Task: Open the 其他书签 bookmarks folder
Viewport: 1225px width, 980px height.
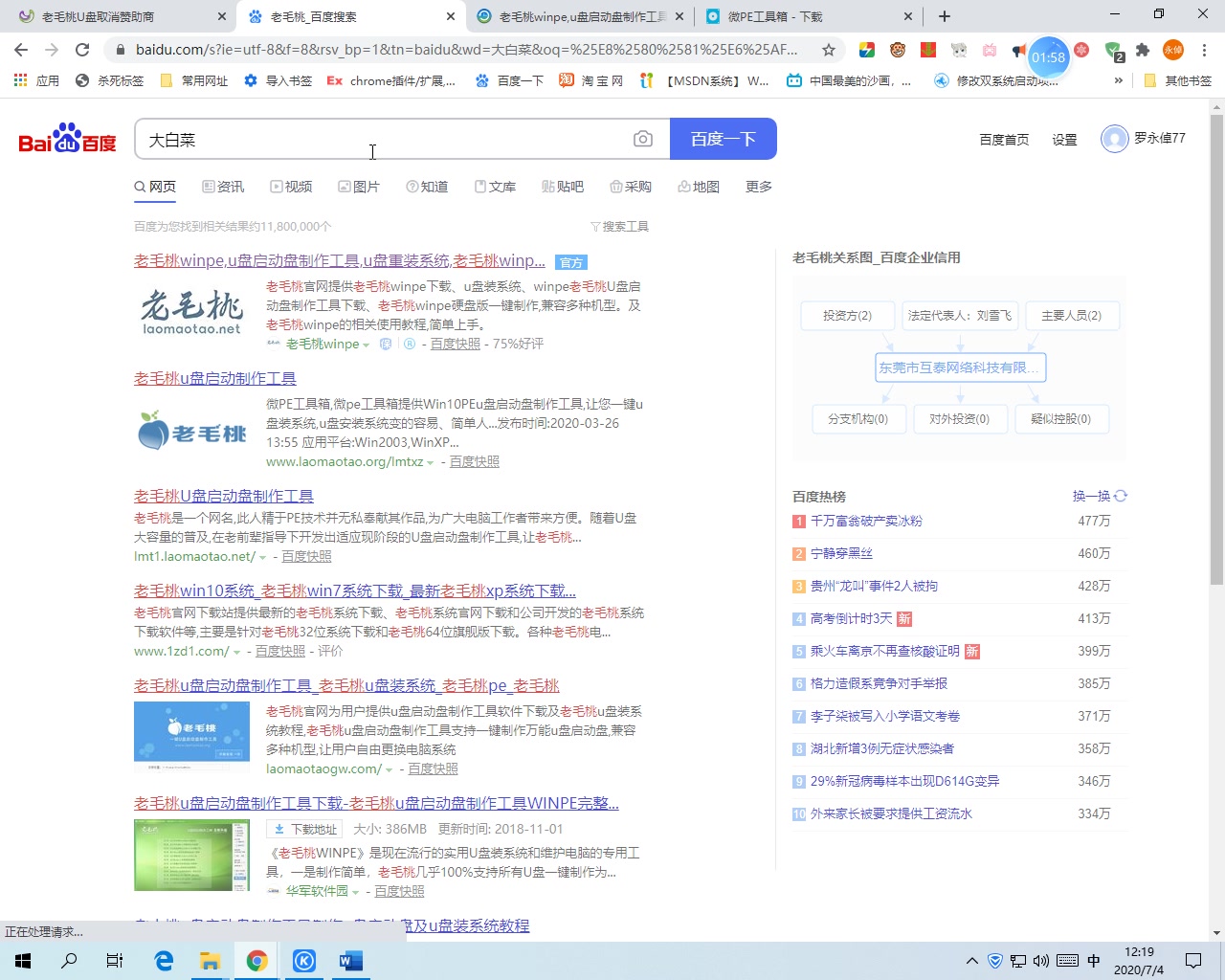Action: [x=1177, y=80]
